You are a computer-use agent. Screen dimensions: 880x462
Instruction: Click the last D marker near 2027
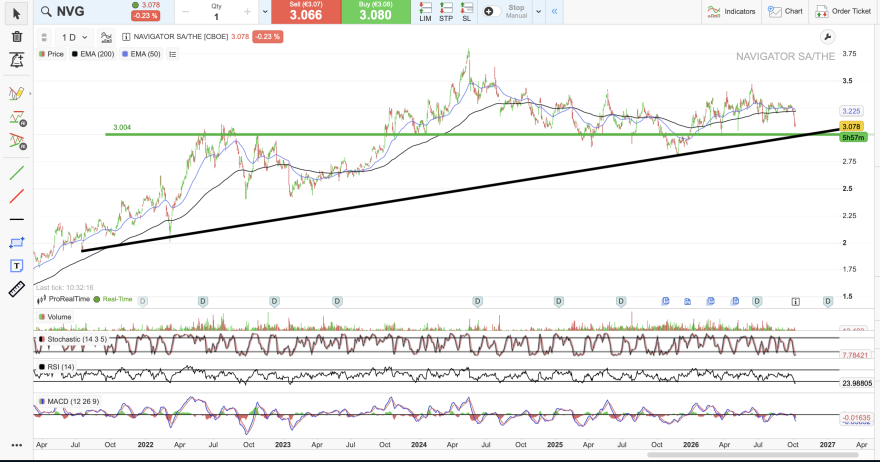827,301
